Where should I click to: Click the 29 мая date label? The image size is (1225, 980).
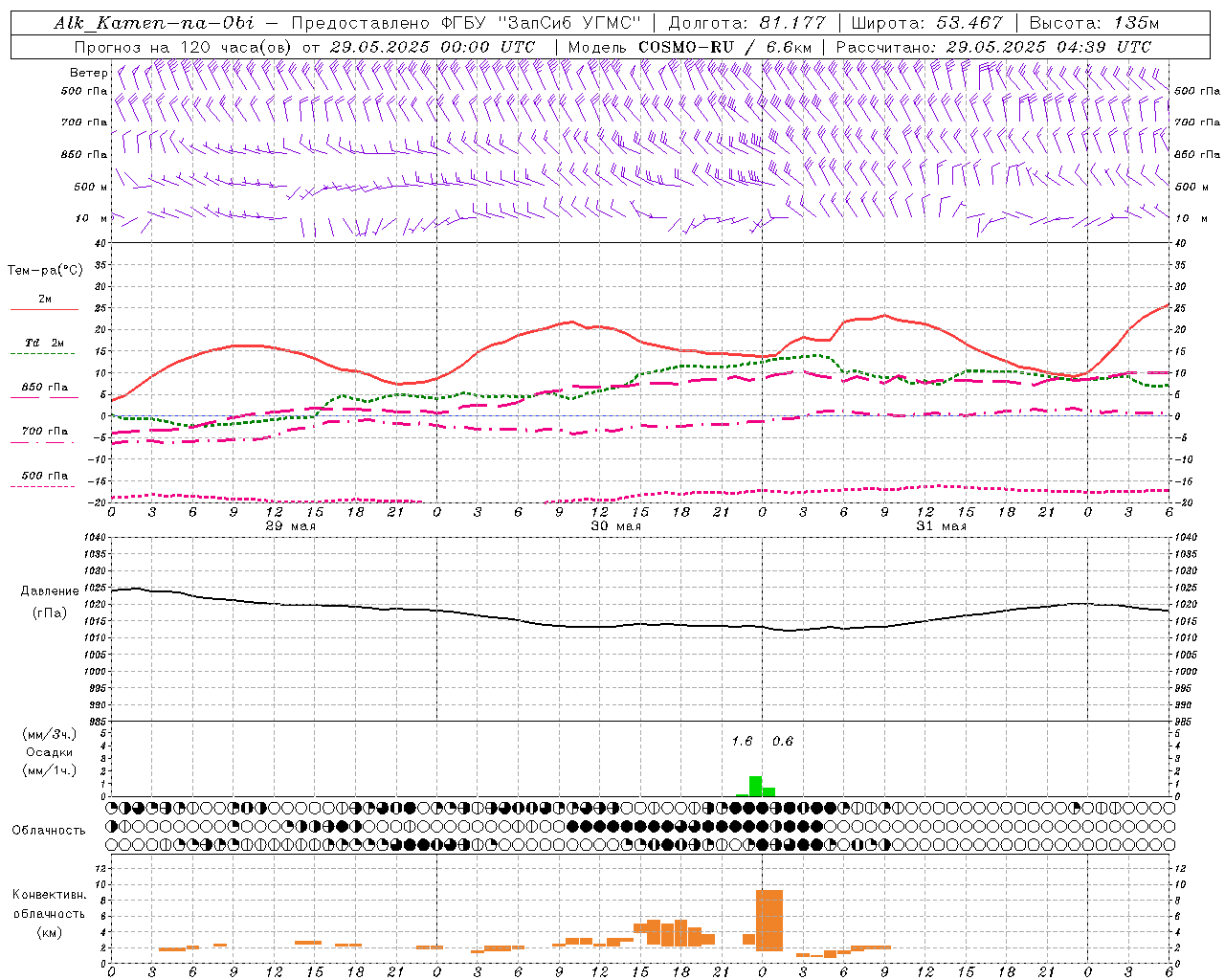pos(290,526)
